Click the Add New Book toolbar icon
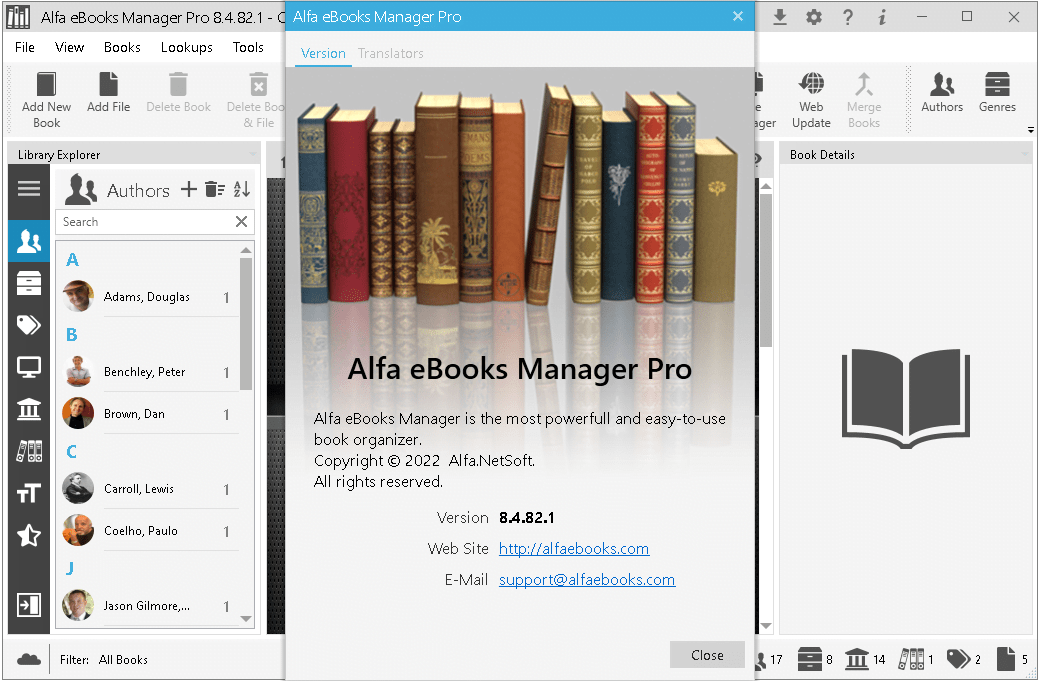 pos(46,100)
